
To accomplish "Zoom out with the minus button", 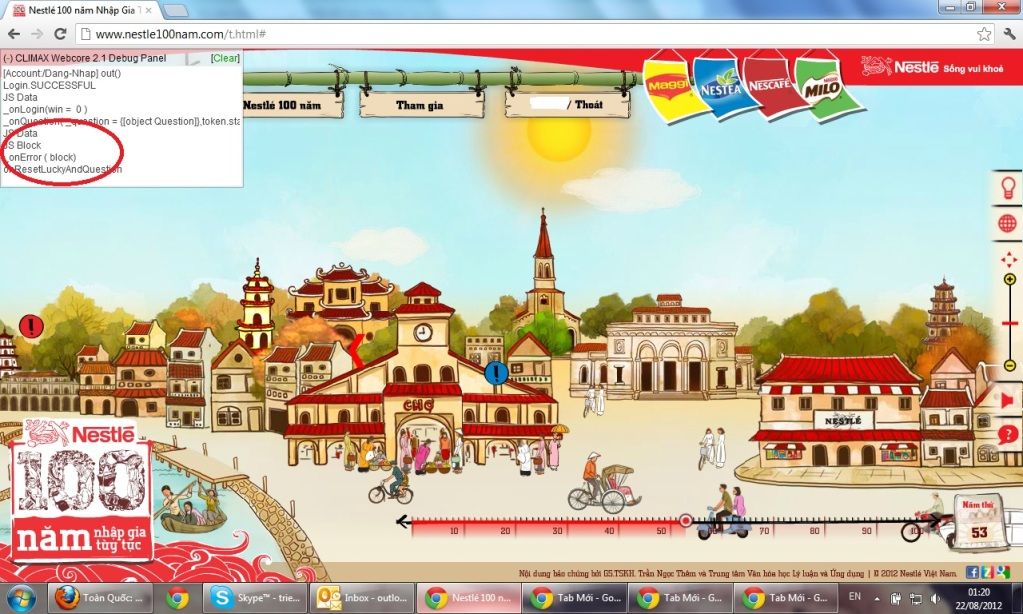I will click(1010, 366).
